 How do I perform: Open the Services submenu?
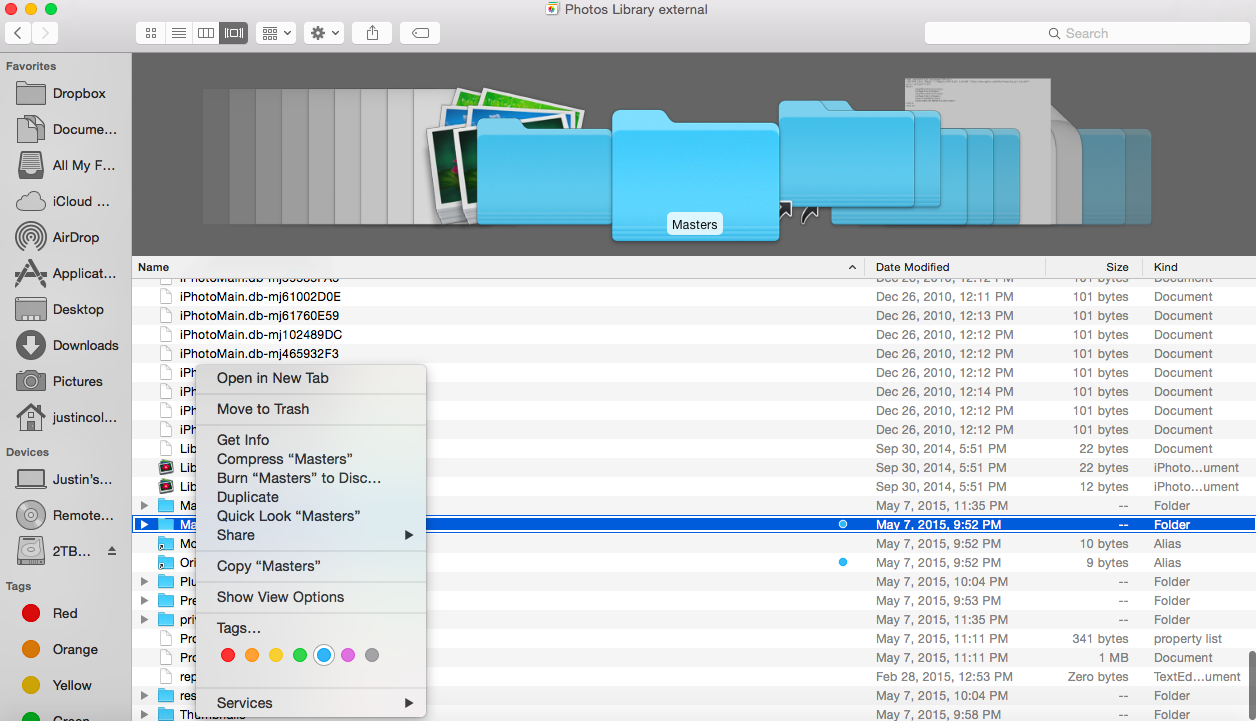point(311,703)
